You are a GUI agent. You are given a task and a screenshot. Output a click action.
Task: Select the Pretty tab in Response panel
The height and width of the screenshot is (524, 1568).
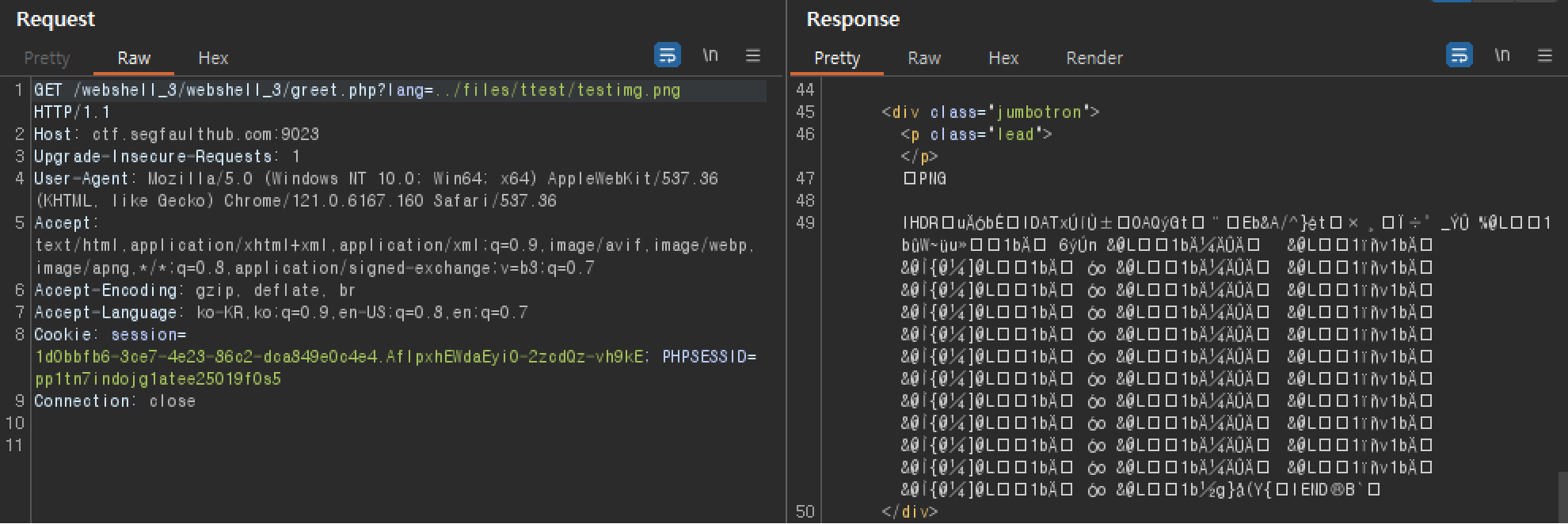click(837, 58)
